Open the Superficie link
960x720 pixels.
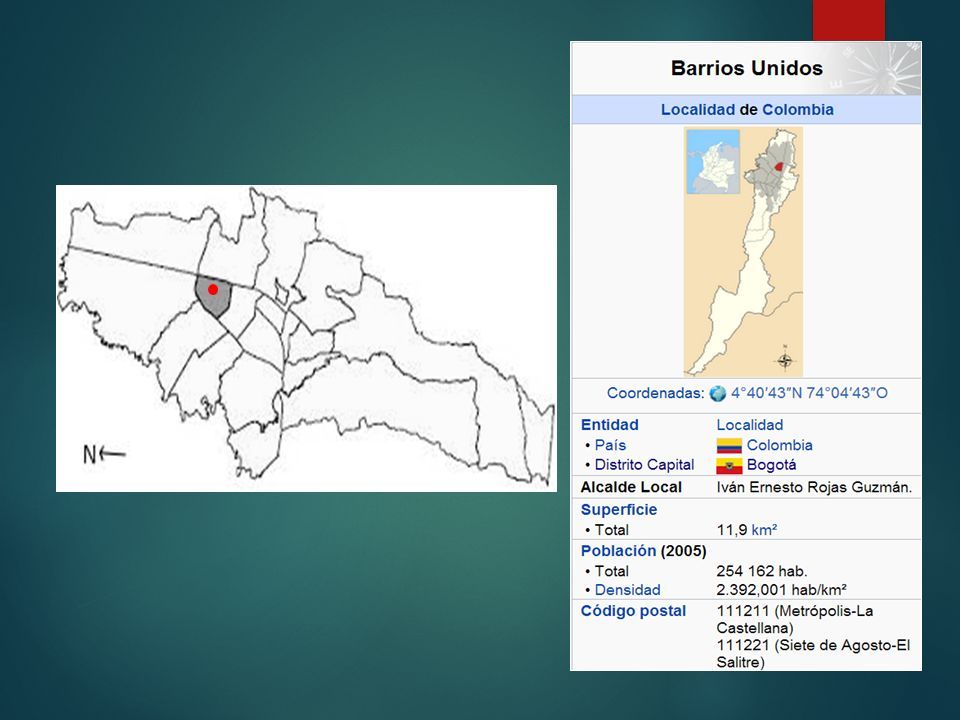click(x=619, y=509)
